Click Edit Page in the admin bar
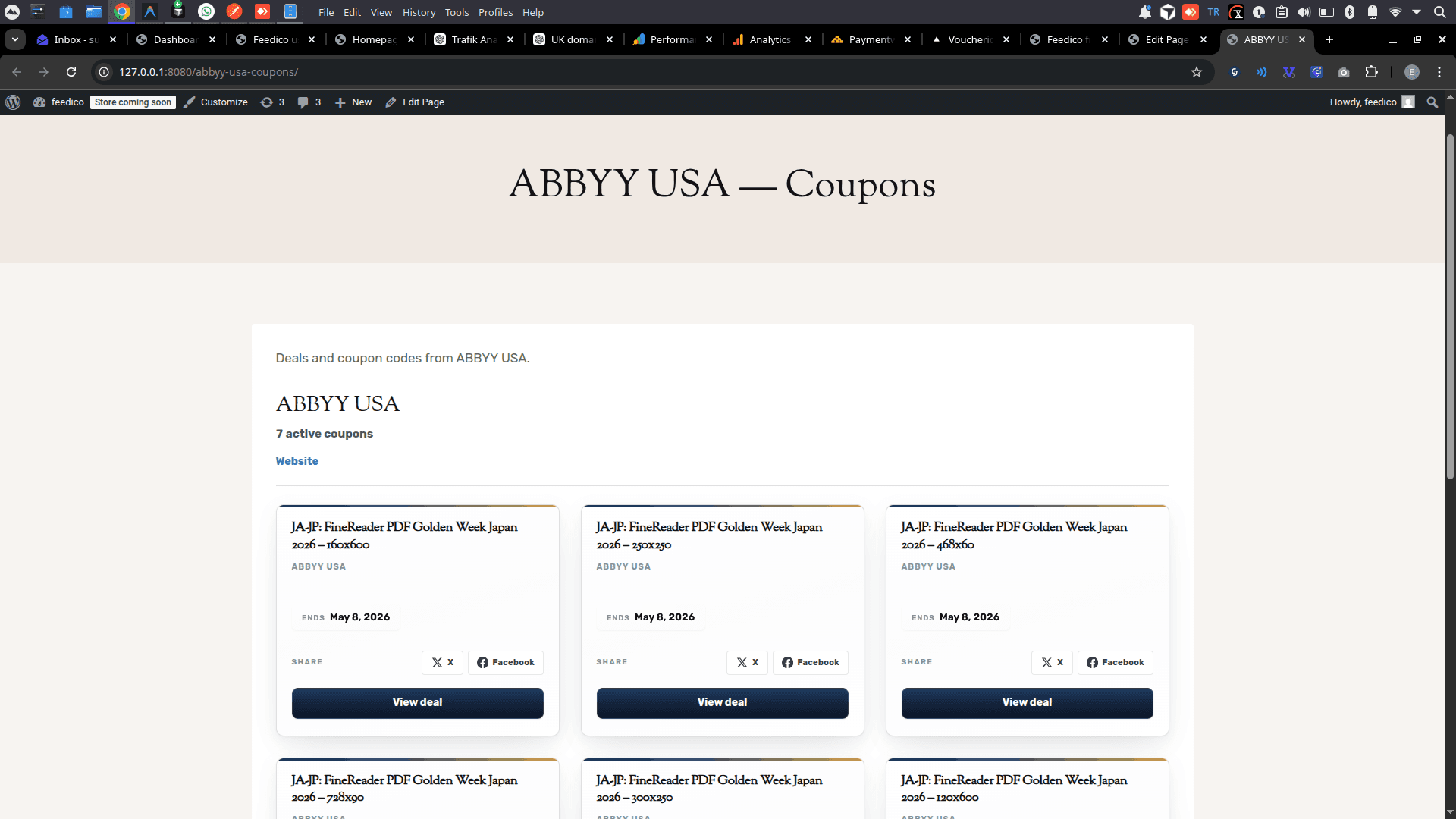The width and height of the screenshot is (1456, 819). (x=415, y=102)
